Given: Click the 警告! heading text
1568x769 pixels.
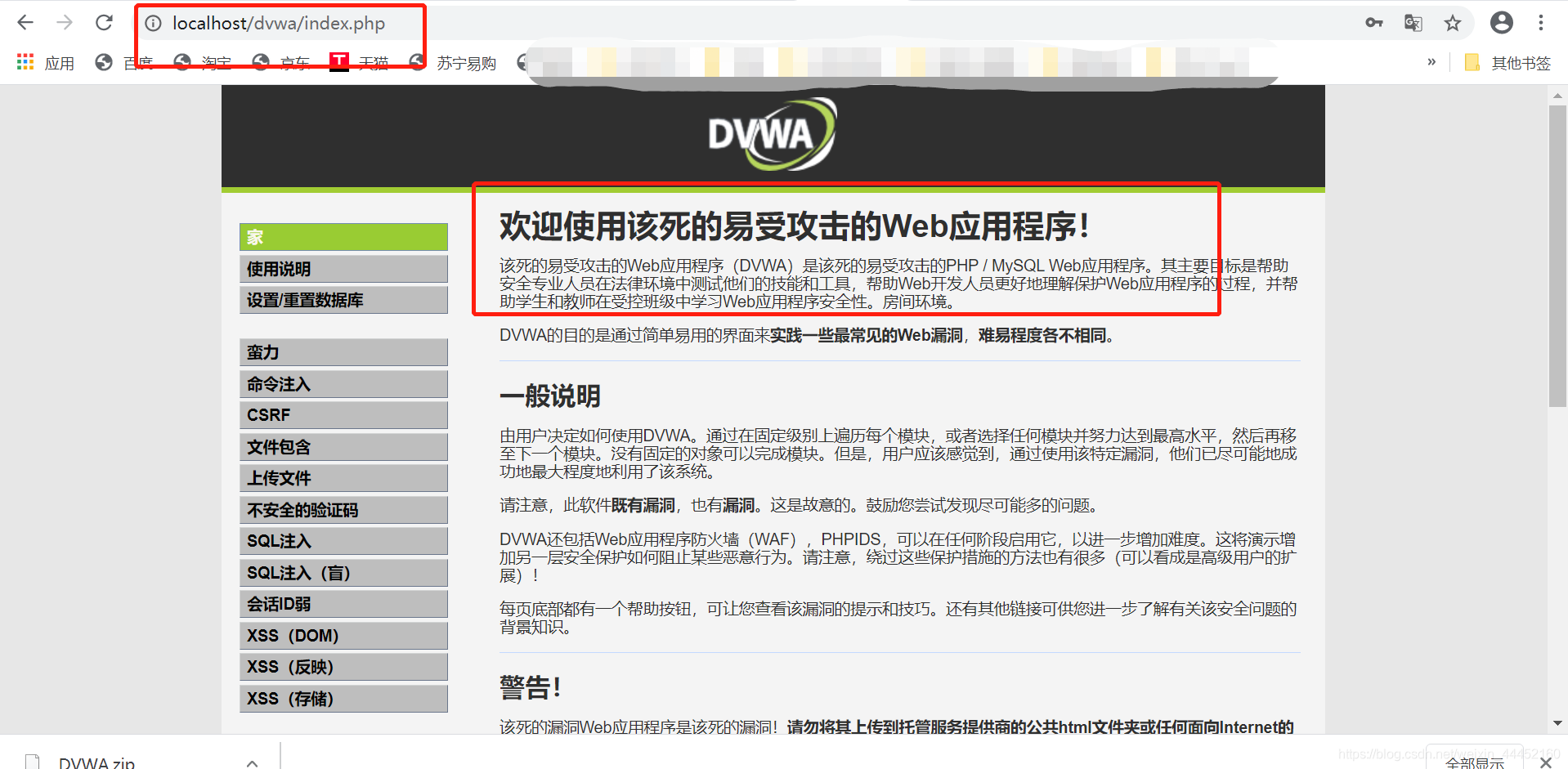Looking at the screenshot, I should 531,687.
